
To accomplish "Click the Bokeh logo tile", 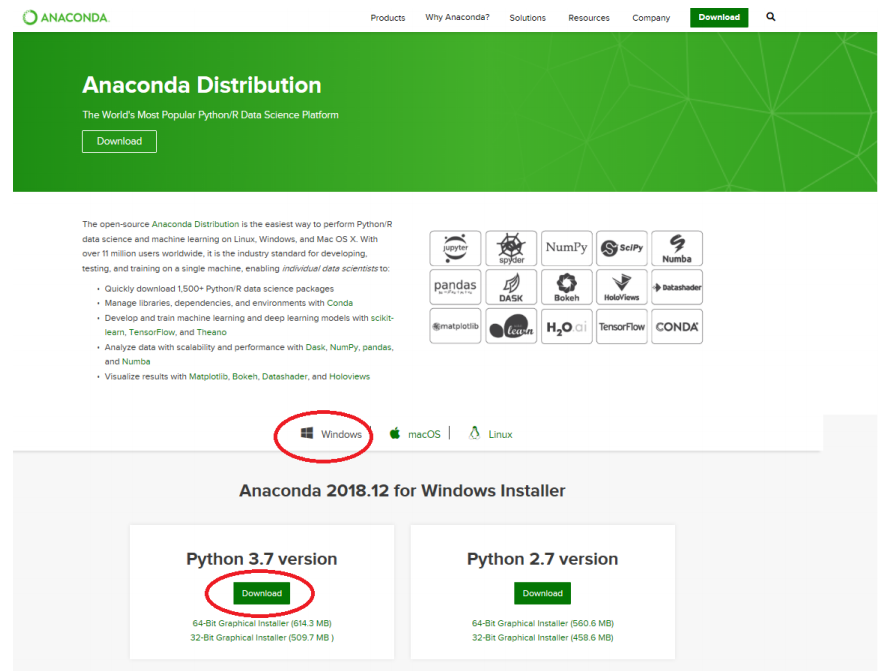I will (566, 287).
